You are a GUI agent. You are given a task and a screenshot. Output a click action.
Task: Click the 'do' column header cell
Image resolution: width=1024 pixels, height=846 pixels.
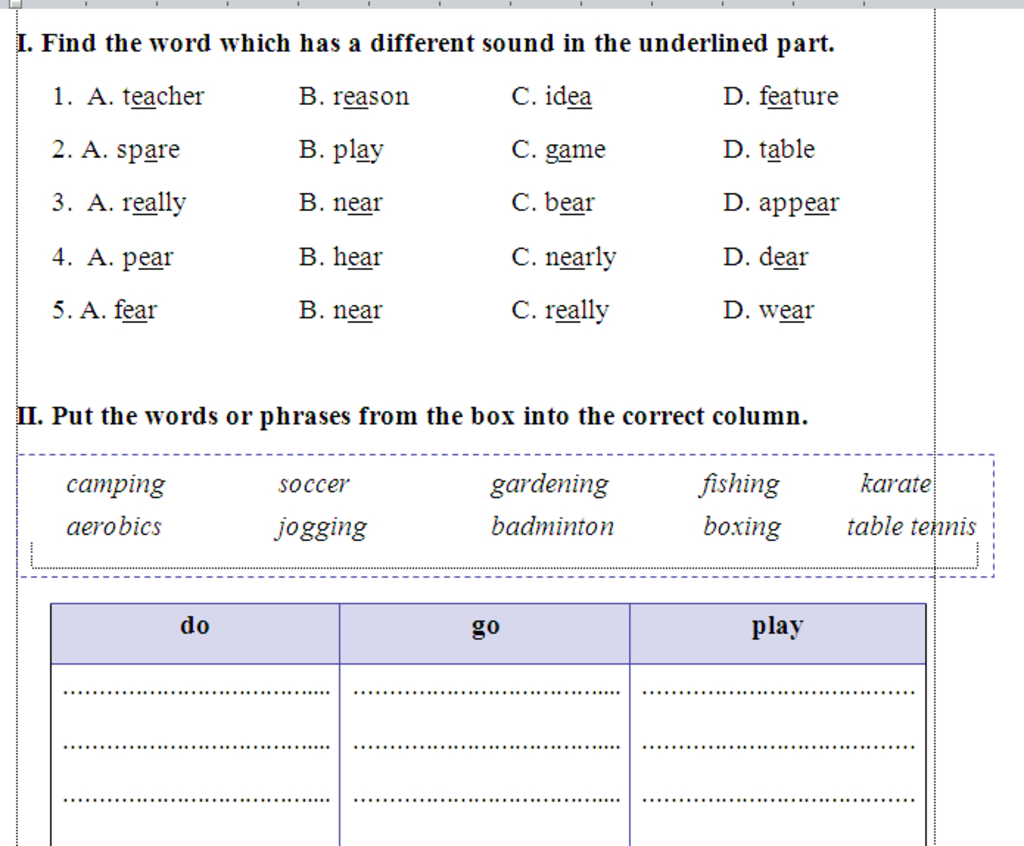tap(195, 627)
